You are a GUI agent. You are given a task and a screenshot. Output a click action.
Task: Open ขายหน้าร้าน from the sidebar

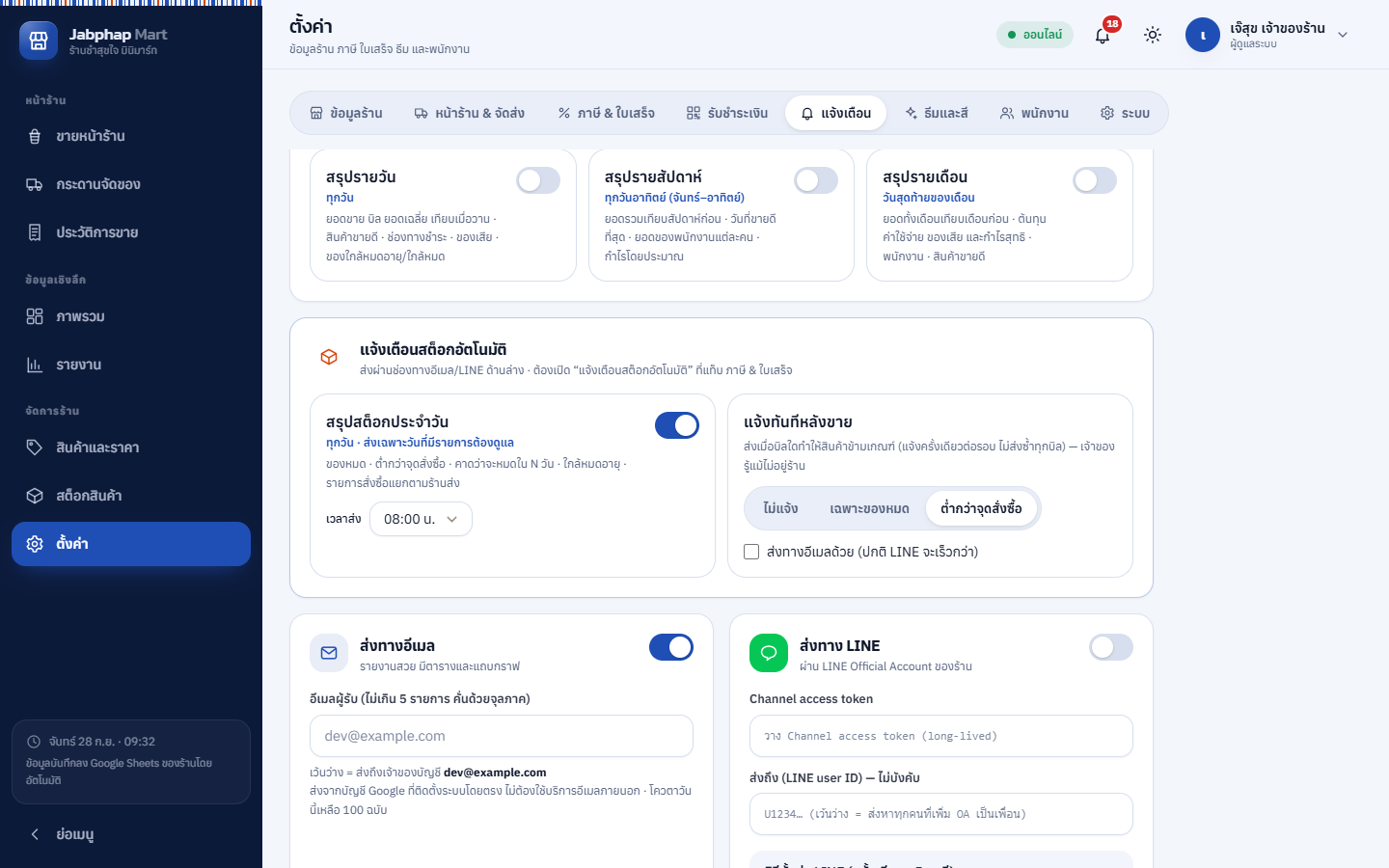pyautogui.click(x=131, y=136)
